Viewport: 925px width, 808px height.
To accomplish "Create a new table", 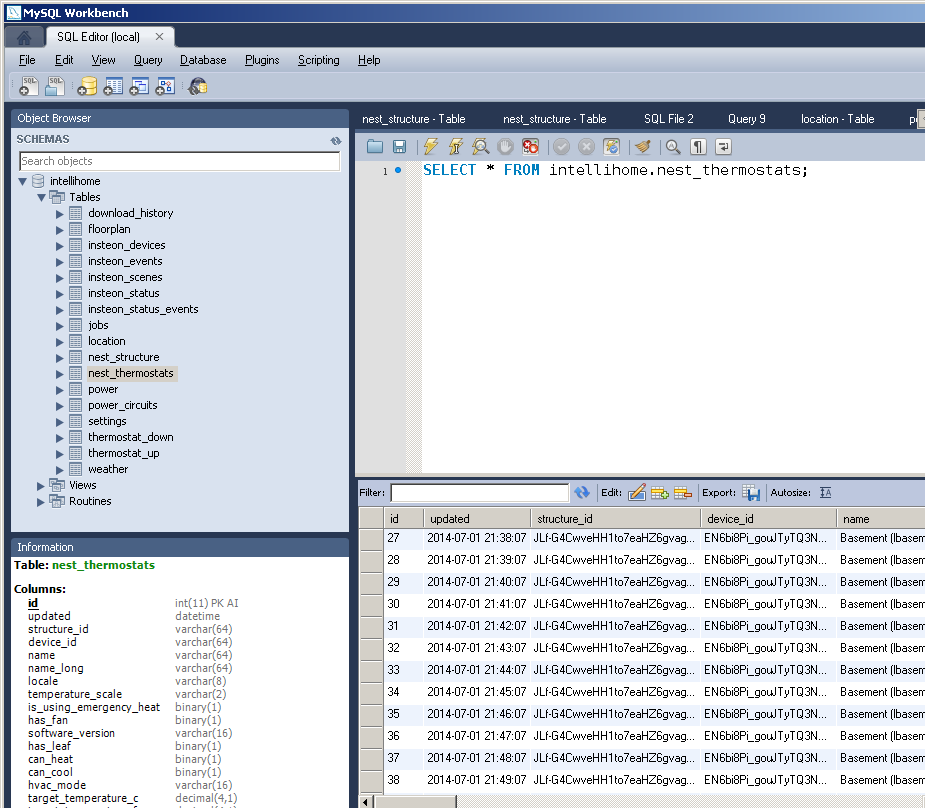I will 113,86.
